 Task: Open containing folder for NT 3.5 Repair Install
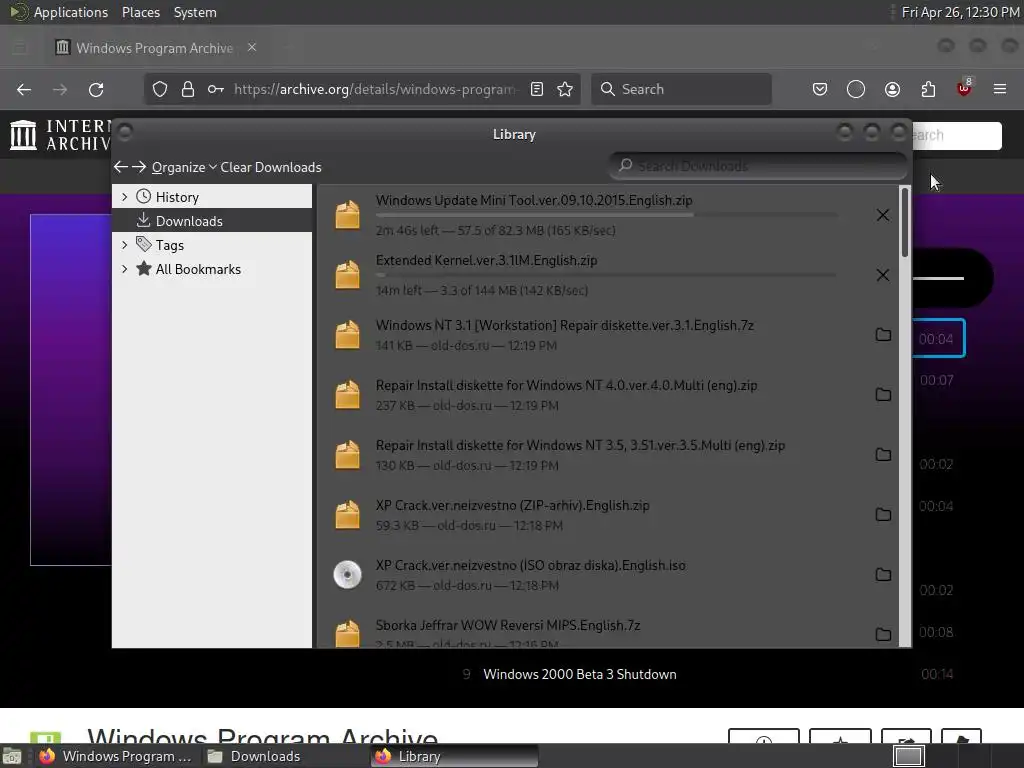(883, 455)
